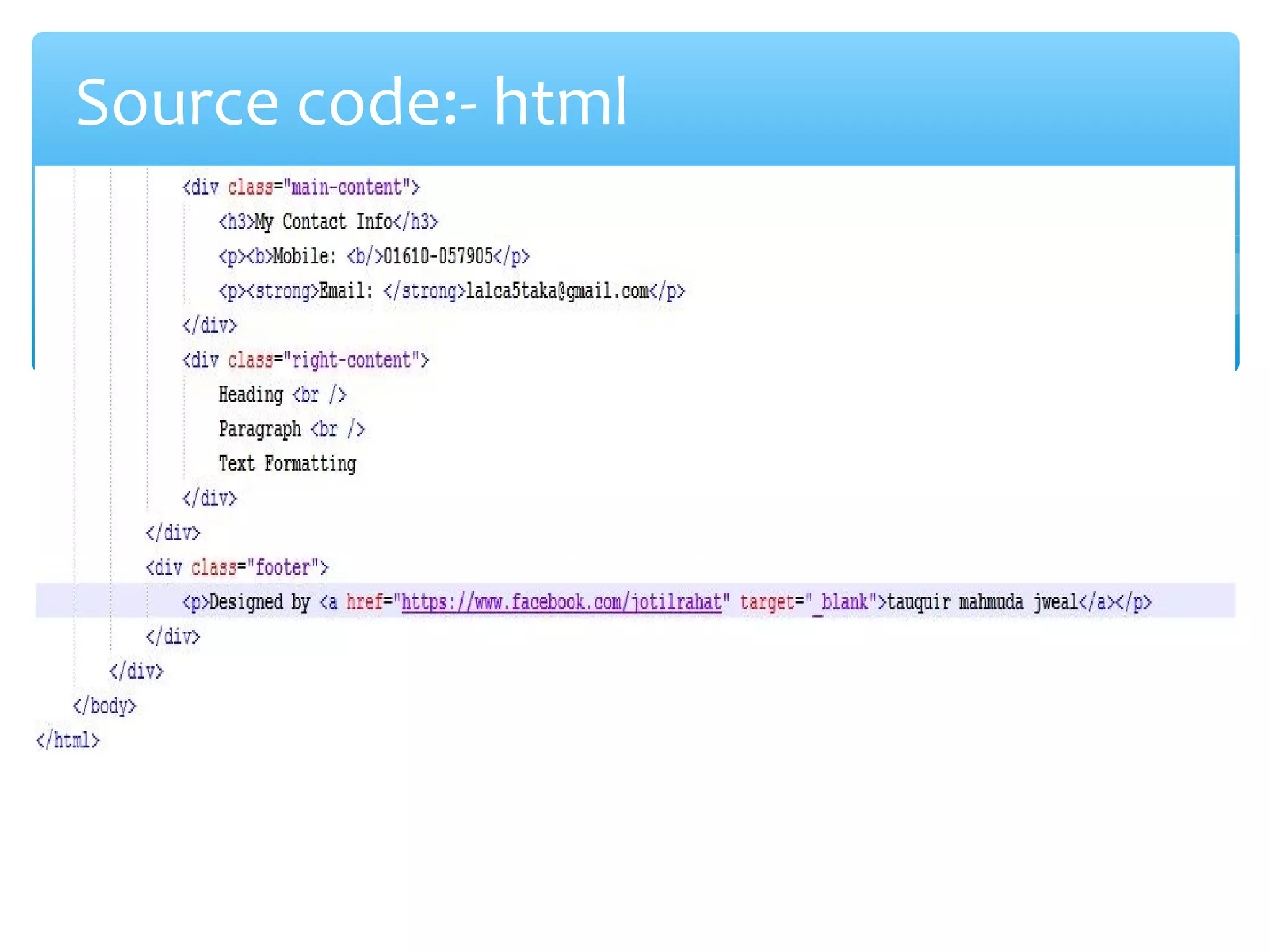The width and height of the screenshot is (1270, 952).
Task: Click the 'Source code:- html' slide title
Action: coord(351,102)
